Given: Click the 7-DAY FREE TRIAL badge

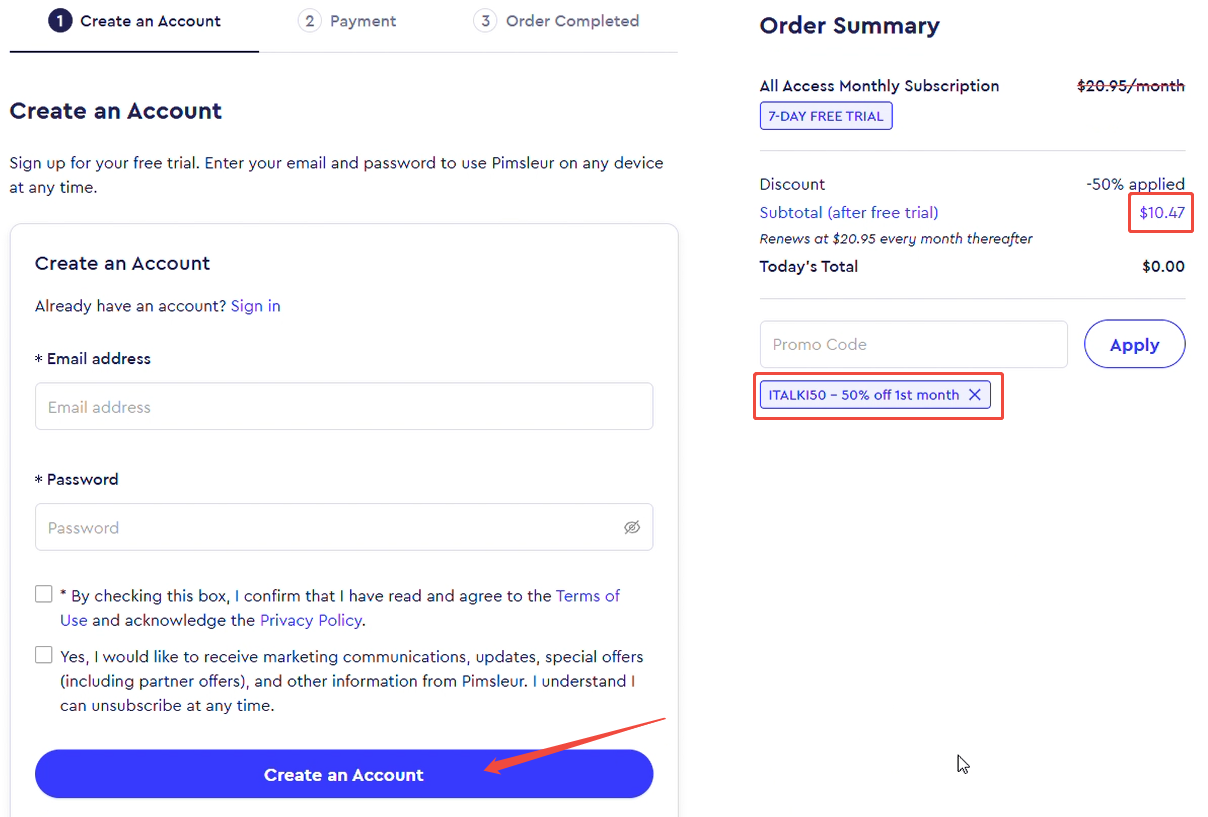Looking at the screenshot, I should coord(826,116).
